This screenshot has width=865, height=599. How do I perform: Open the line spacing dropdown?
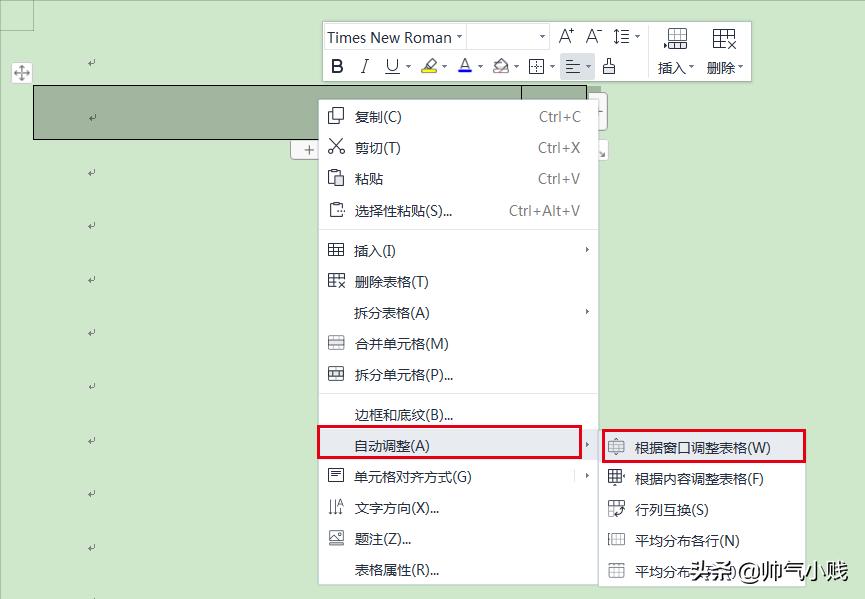point(627,37)
